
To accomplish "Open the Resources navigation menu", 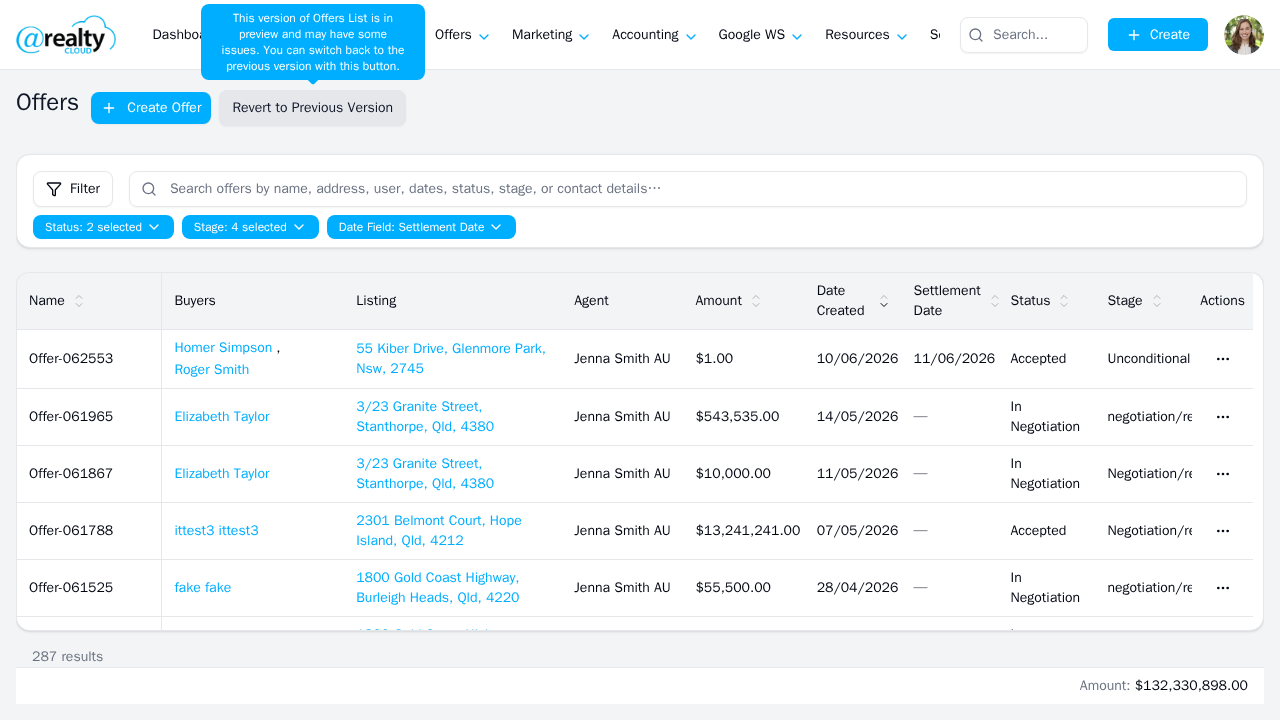I will tap(866, 35).
